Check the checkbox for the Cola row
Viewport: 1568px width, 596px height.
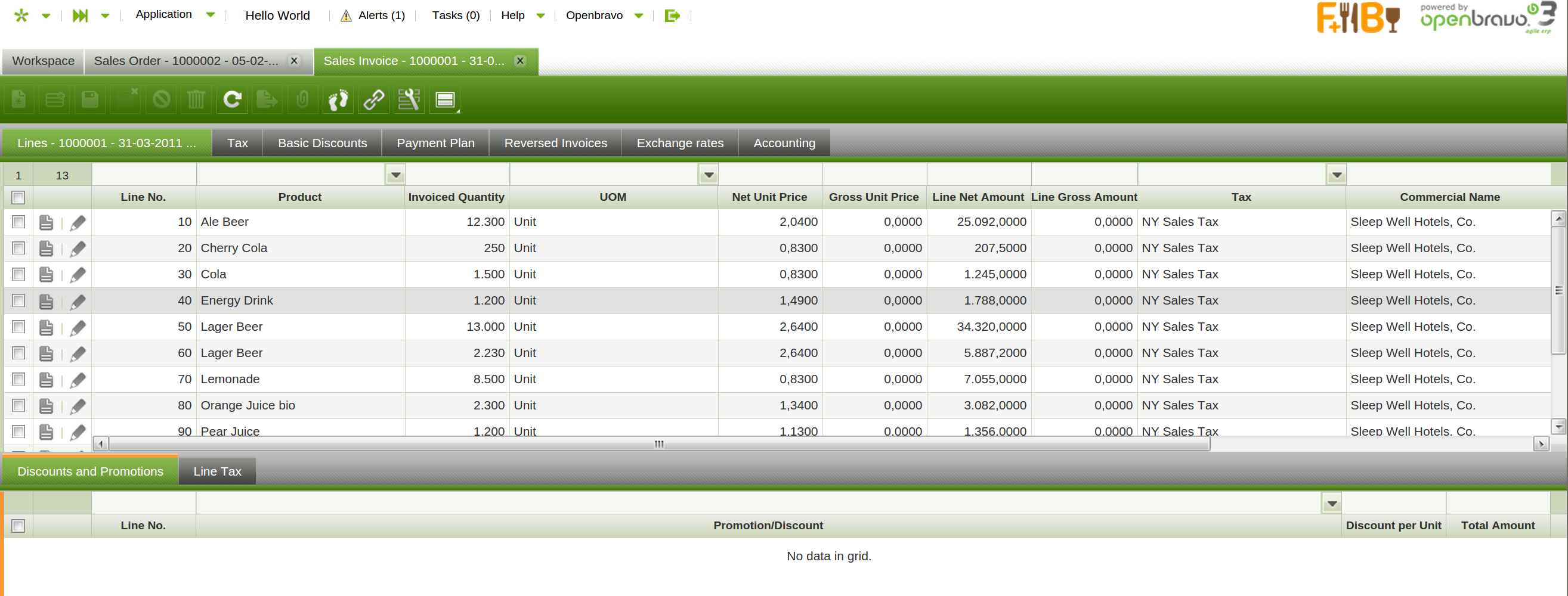click(18, 274)
